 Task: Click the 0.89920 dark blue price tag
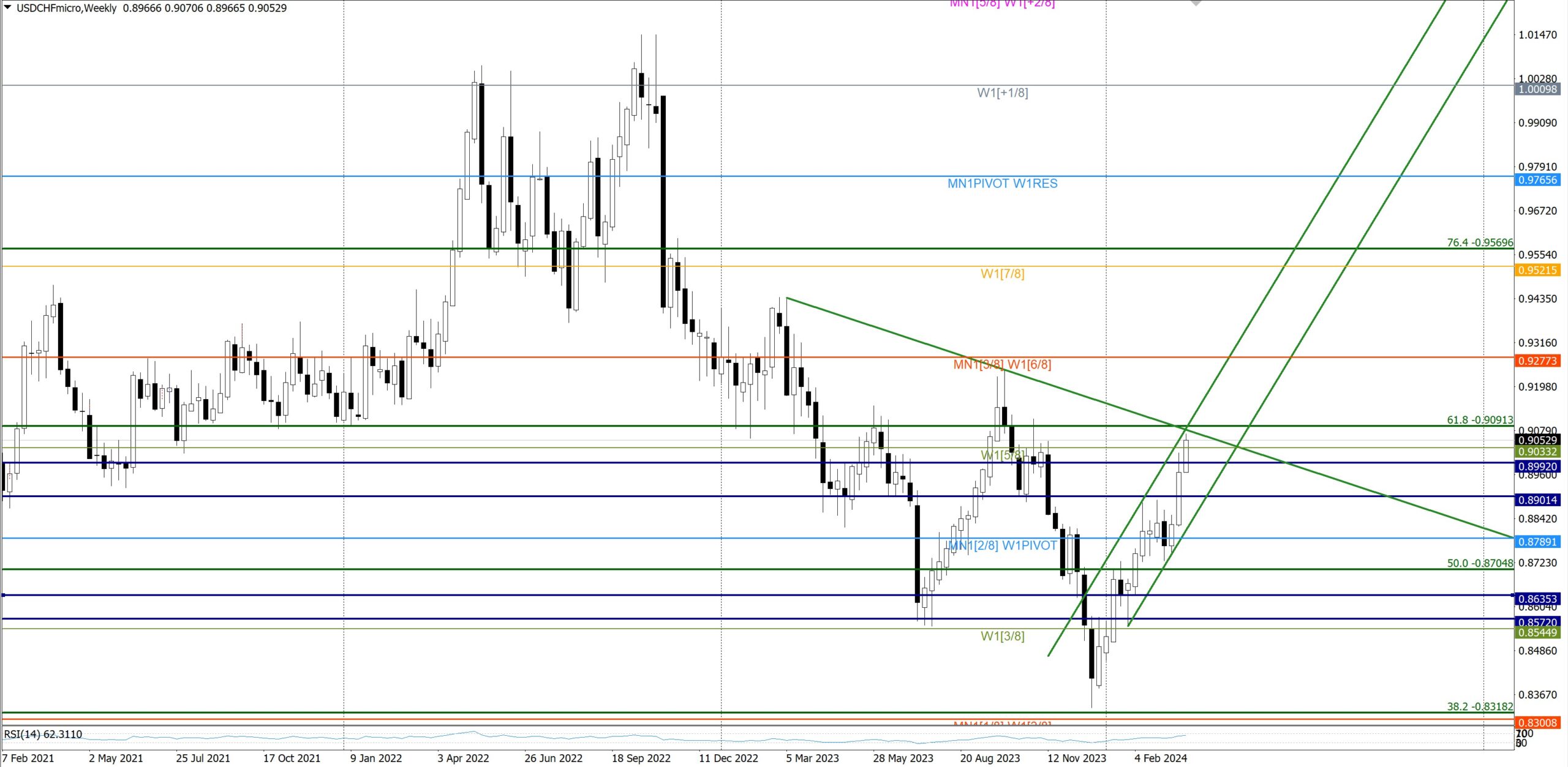click(1538, 466)
